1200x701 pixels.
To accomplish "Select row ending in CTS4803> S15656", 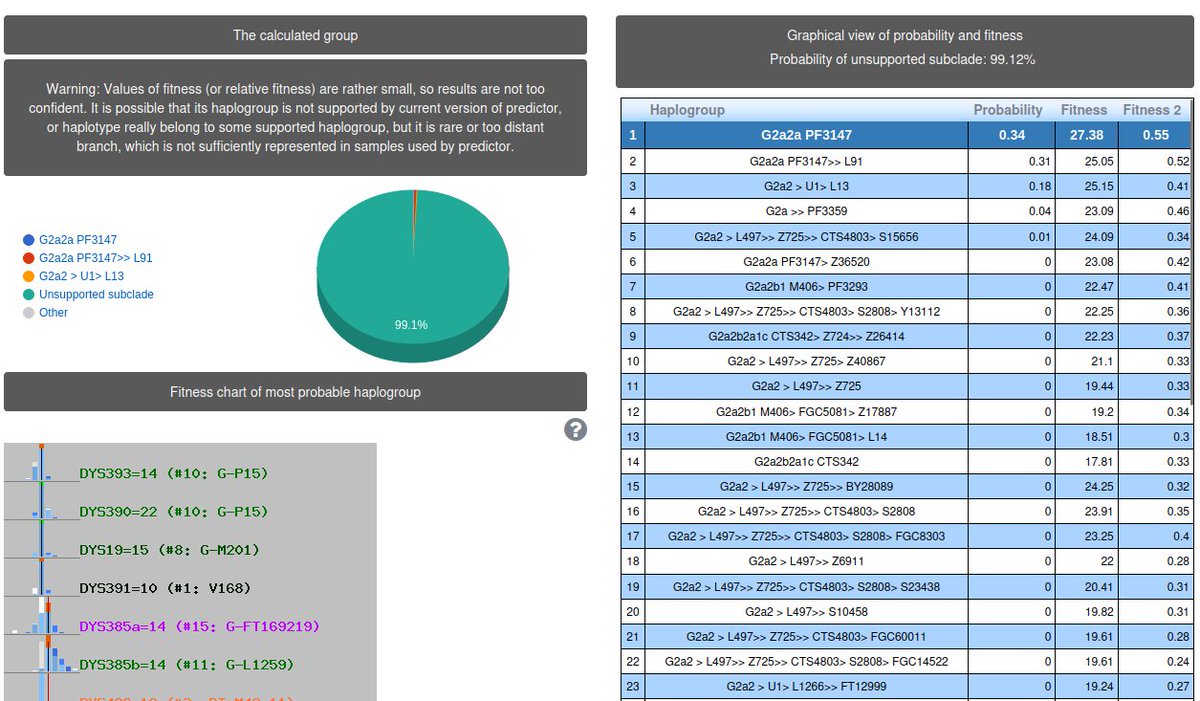I will pyautogui.click(x=908, y=236).
